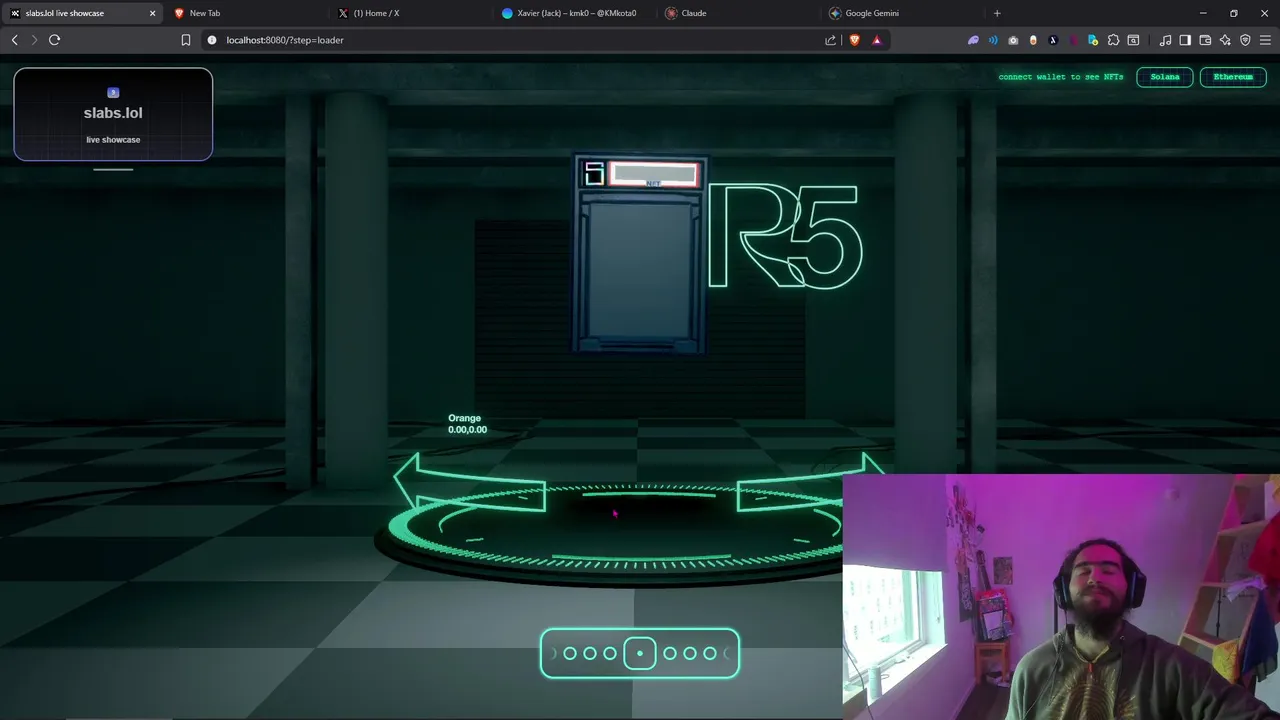Bookmark this page with the bookmark icon
This screenshot has height=720, width=1280.
(x=185, y=40)
